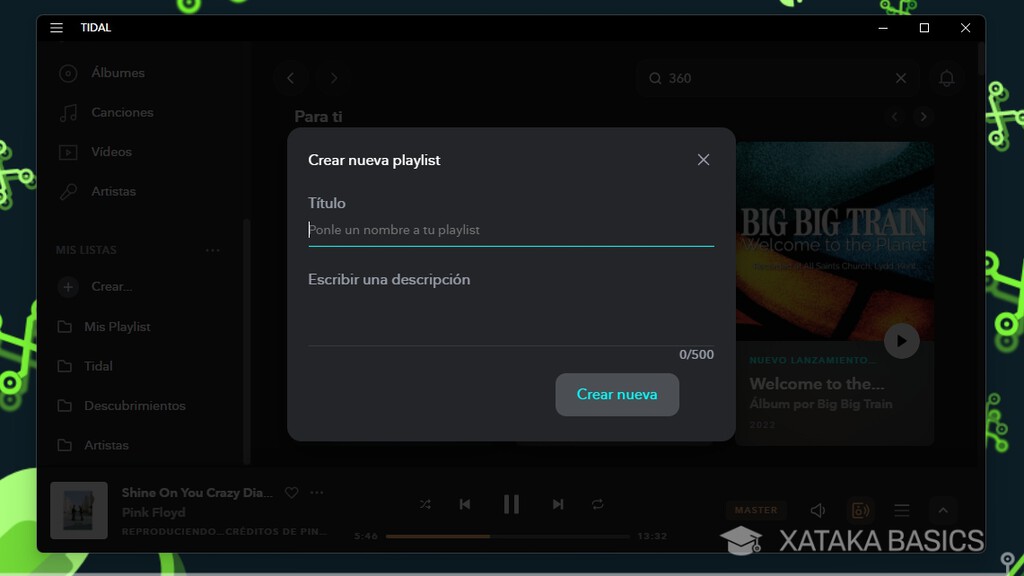1024x576 pixels.
Task: Click the Shine On You Crazy Dia... song title
Action: 197,493
